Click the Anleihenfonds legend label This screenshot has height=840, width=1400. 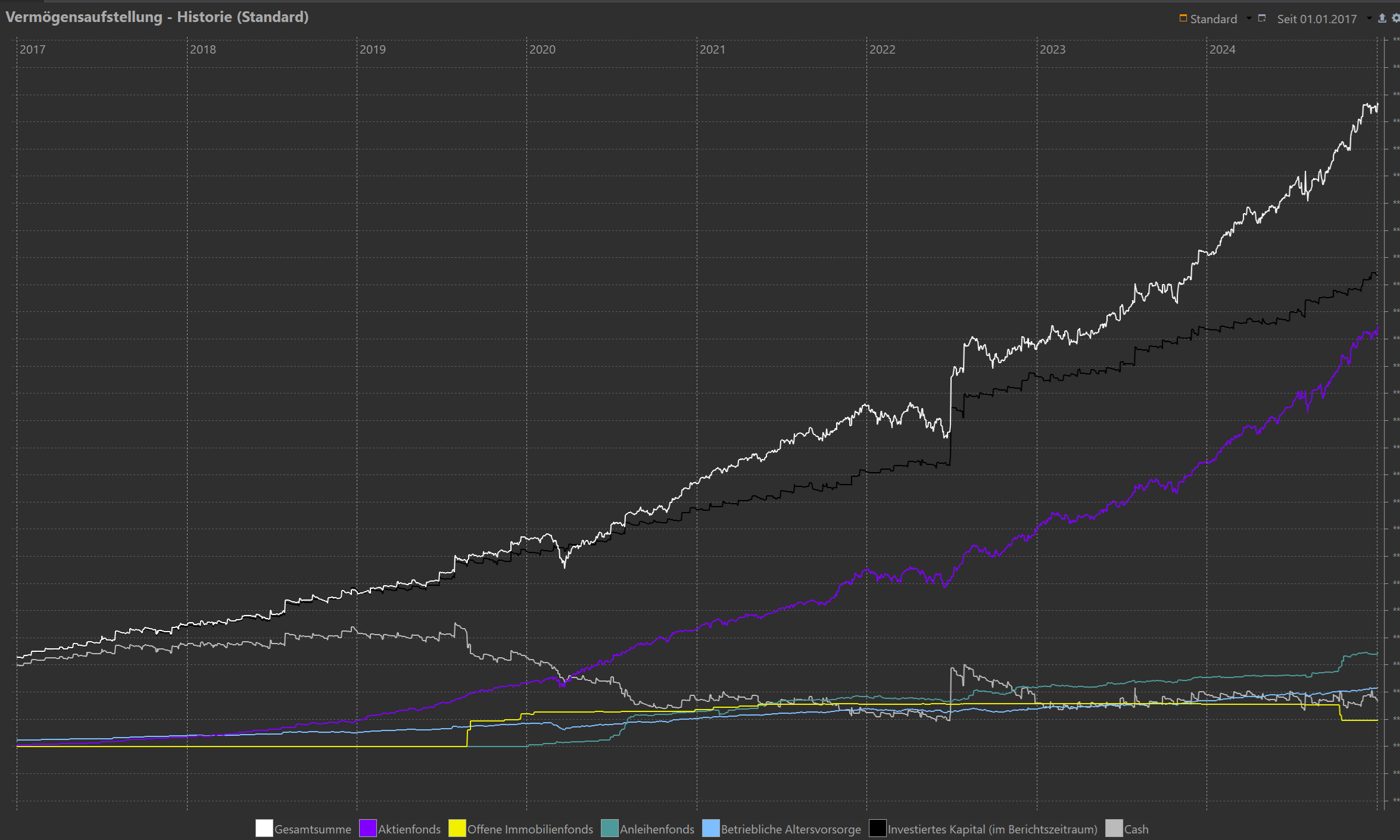[657, 829]
